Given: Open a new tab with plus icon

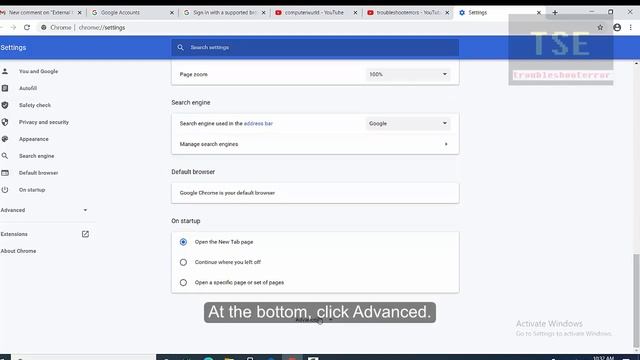Looking at the screenshot, I should (x=555, y=13).
